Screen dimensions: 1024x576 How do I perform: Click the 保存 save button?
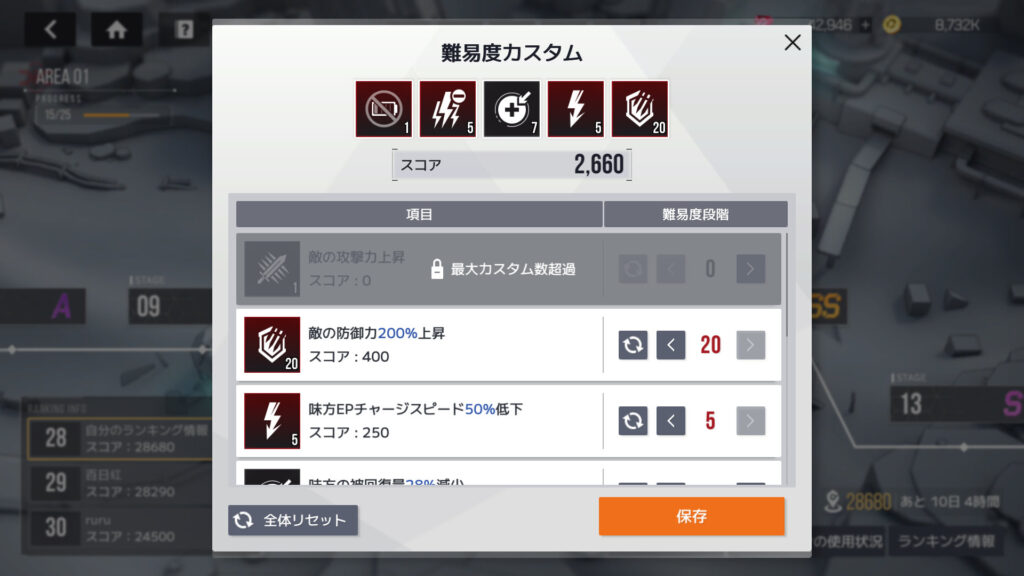tap(692, 516)
